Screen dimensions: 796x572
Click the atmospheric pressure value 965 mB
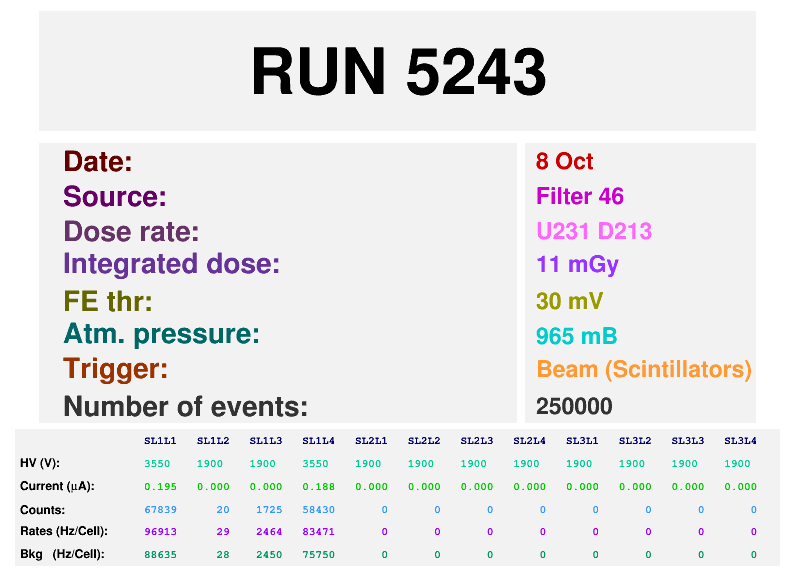(x=576, y=336)
